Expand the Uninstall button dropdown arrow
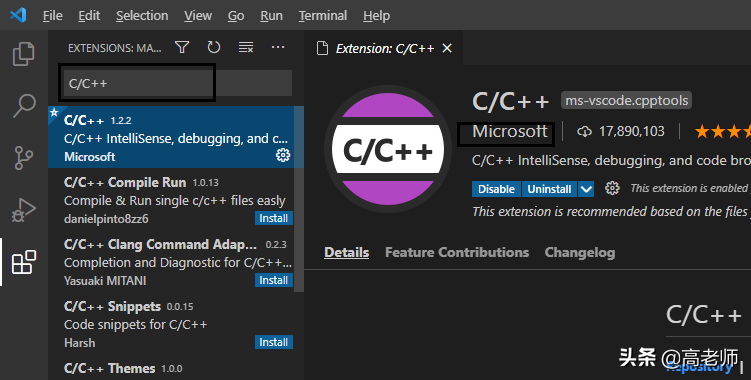The image size is (751, 380). tap(586, 189)
